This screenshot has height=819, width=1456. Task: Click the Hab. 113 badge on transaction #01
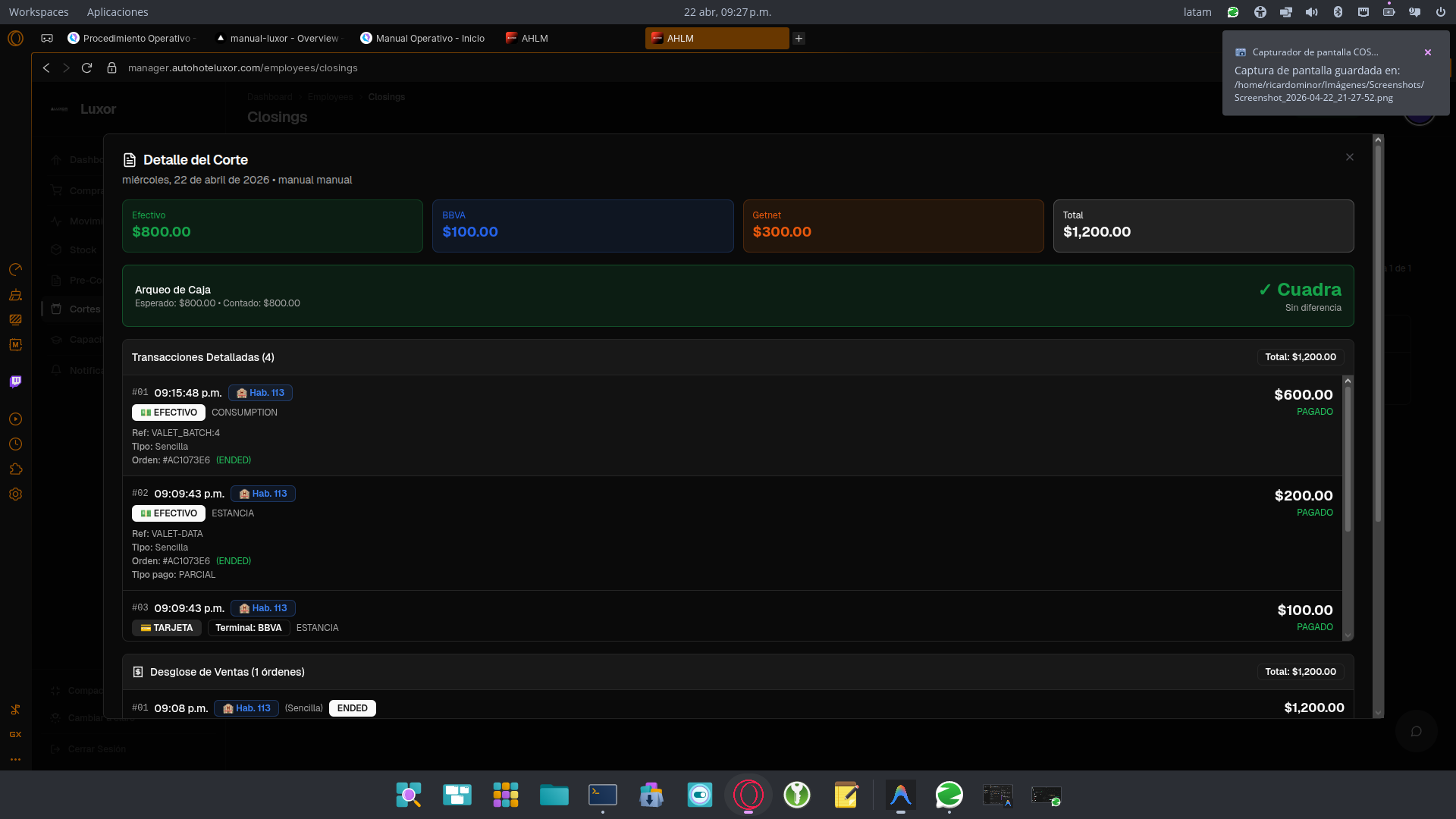[260, 393]
